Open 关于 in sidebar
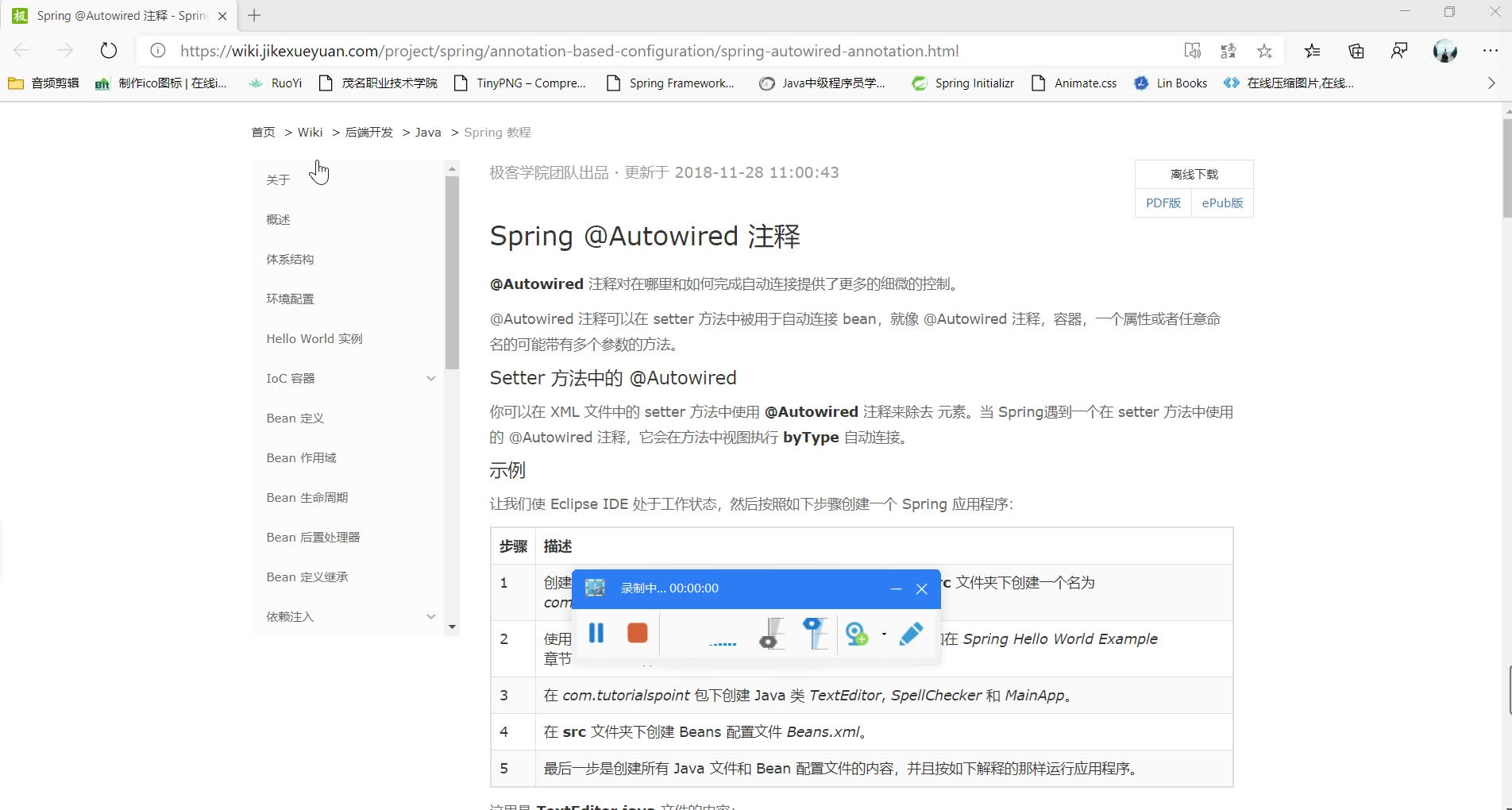This screenshot has width=1512, height=810. 278,180
